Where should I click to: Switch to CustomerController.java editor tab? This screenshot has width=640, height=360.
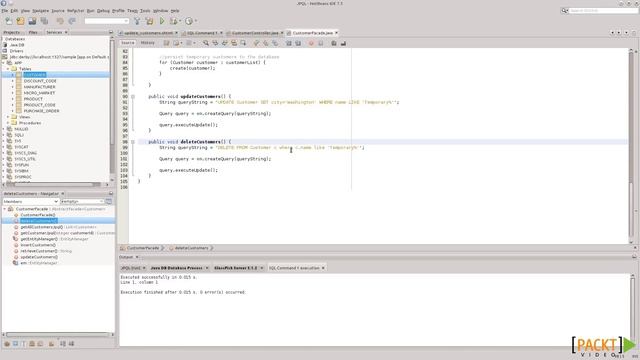(x=255, y=33)
